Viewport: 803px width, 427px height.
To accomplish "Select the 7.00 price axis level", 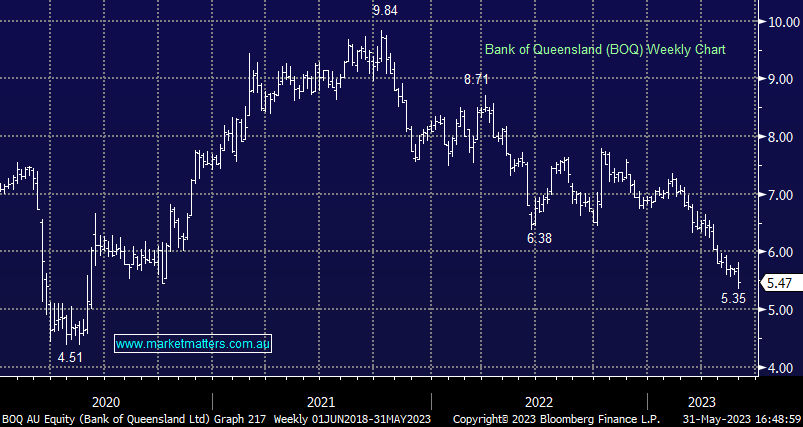I will point(779,195).
